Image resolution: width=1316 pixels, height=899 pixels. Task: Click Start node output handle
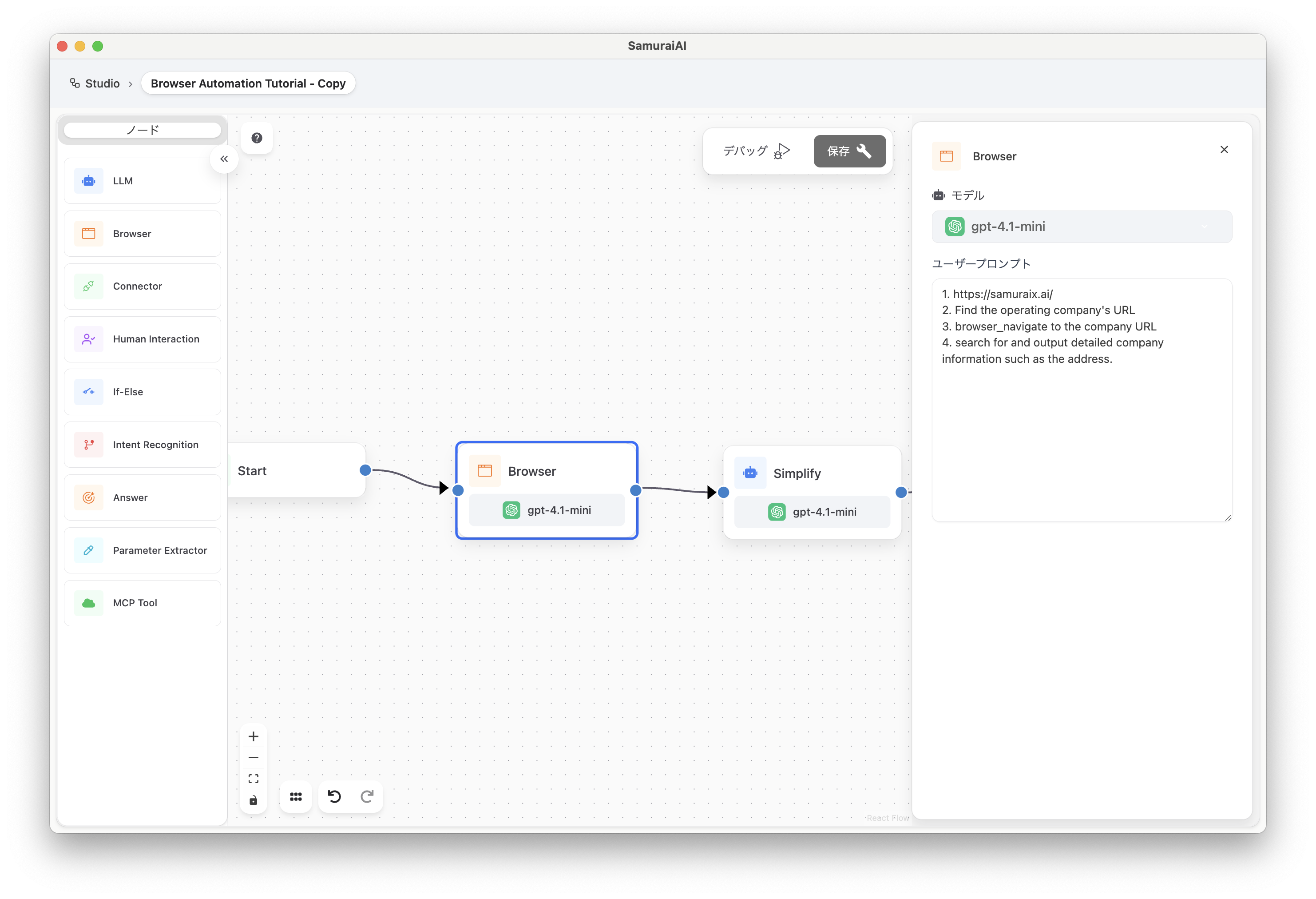click(x=365, y=469)
